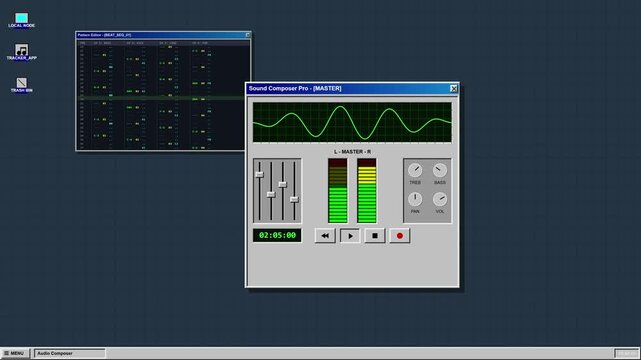Click the 02:05:00 time counter display

[x=277, y=235]
